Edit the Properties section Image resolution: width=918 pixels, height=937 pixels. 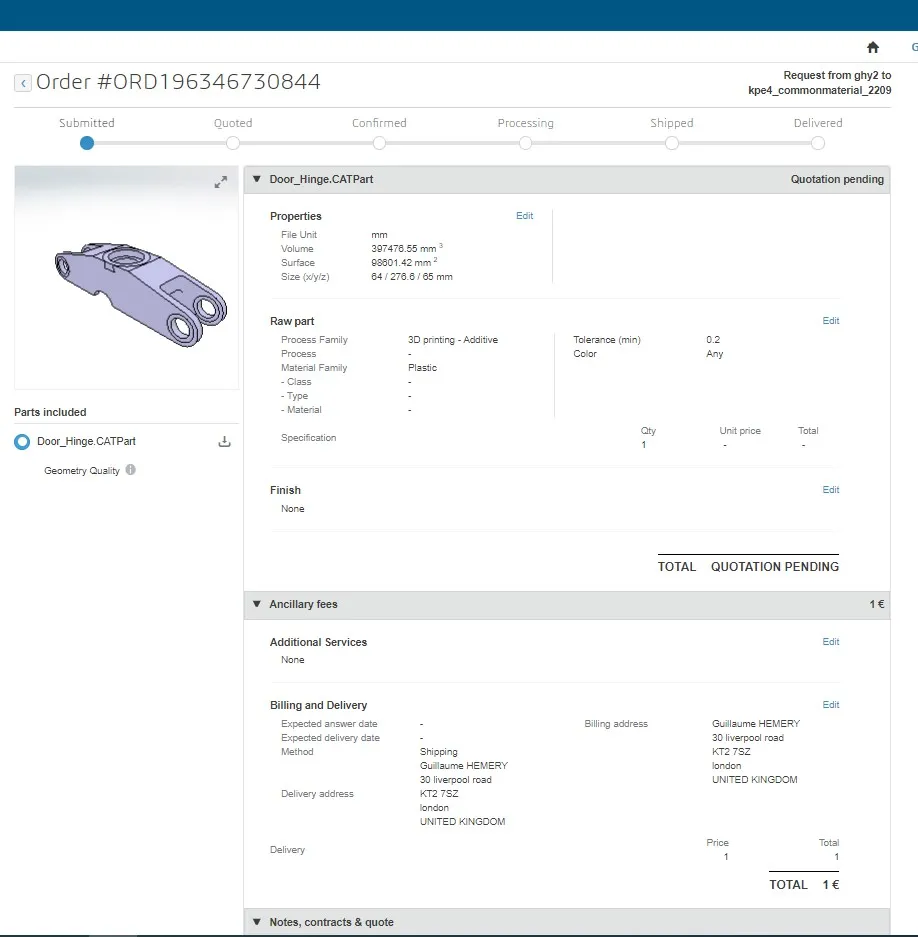[x=524, y=216]
